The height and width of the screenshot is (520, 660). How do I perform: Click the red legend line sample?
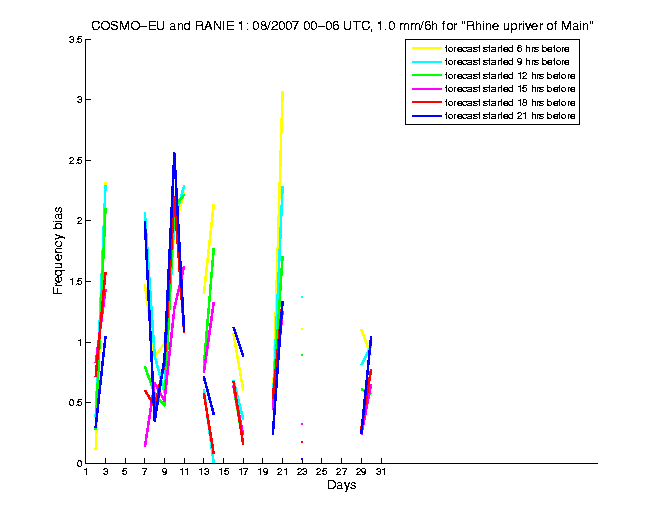click(x=427, y=102)
